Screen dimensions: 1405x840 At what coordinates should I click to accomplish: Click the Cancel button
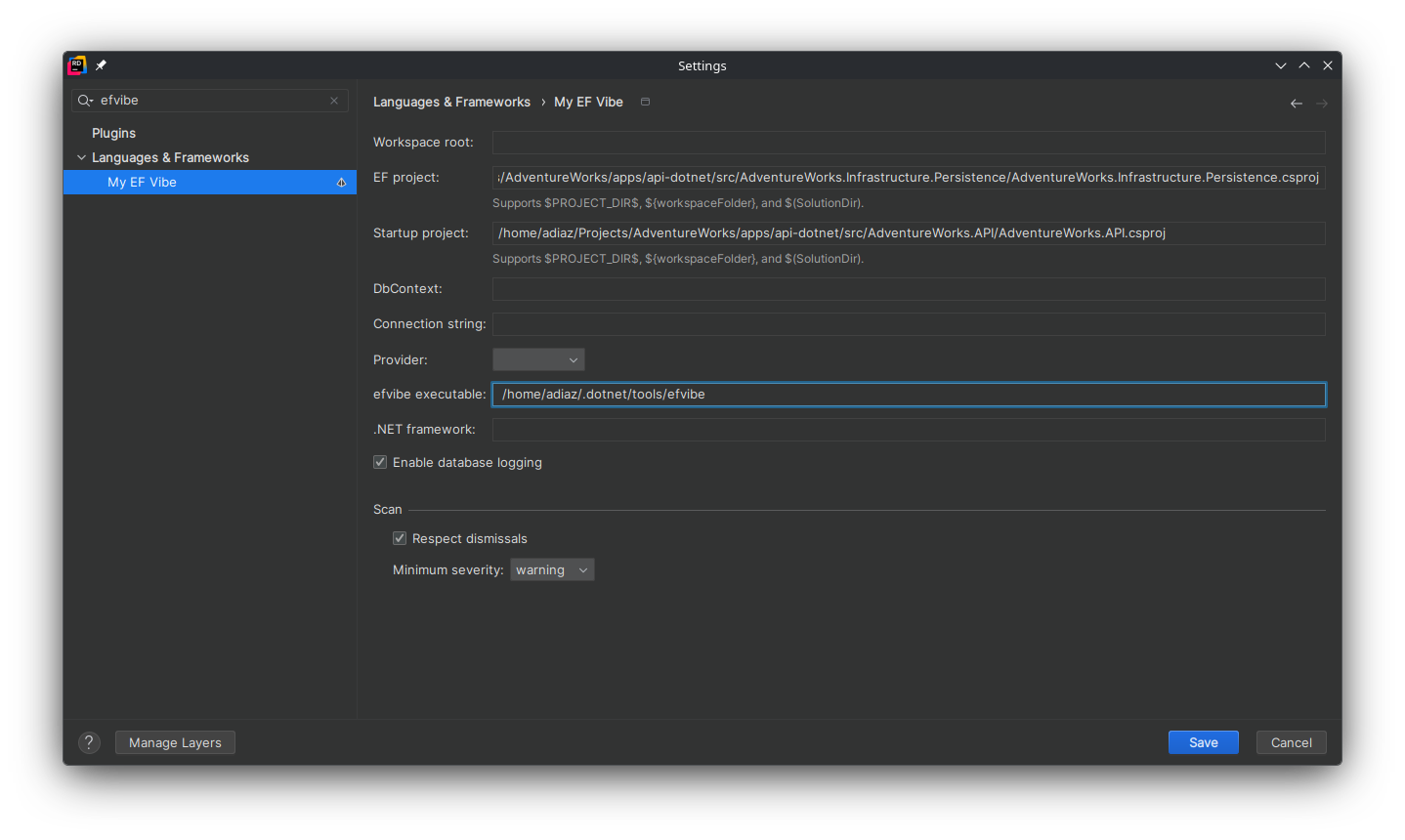(x=1292, y=742)
